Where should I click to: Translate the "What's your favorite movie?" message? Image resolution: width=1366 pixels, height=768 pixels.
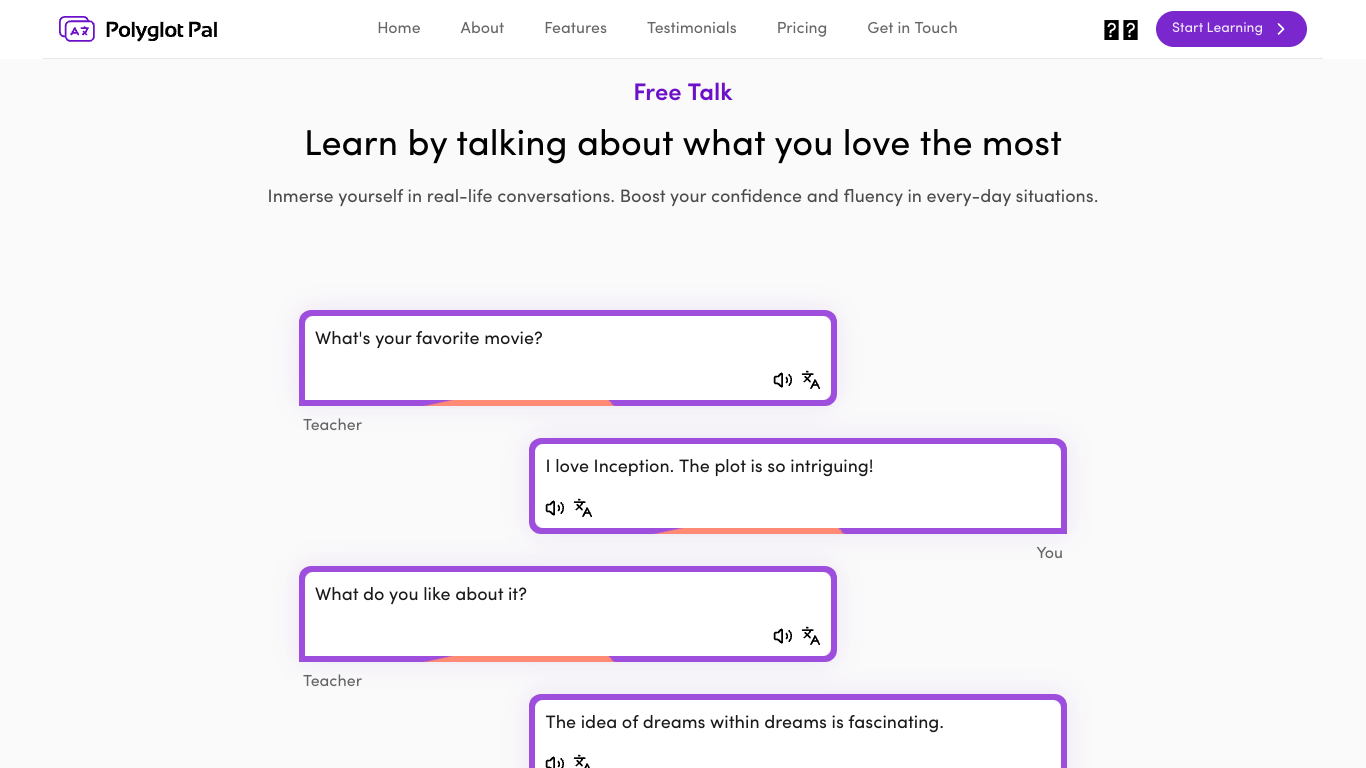(x=811, y=380)
